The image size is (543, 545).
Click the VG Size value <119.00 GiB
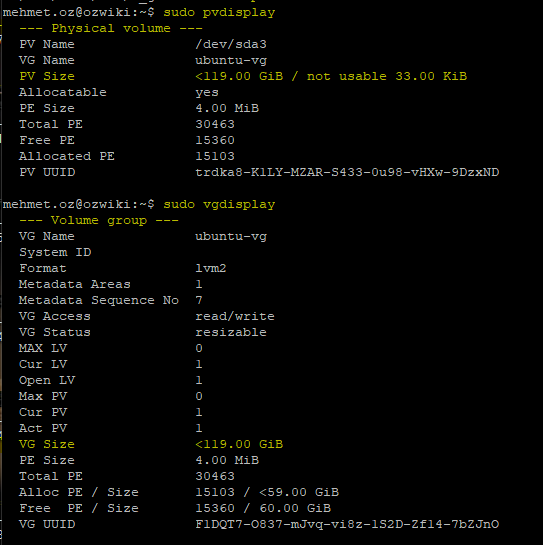click(x=239, y=444)
